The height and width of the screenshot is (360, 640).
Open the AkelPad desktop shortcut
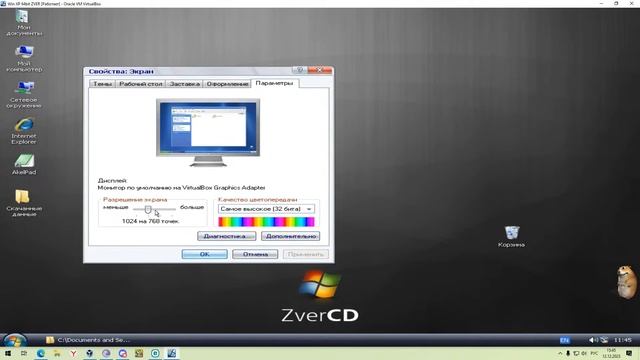[x=24, y=164]
